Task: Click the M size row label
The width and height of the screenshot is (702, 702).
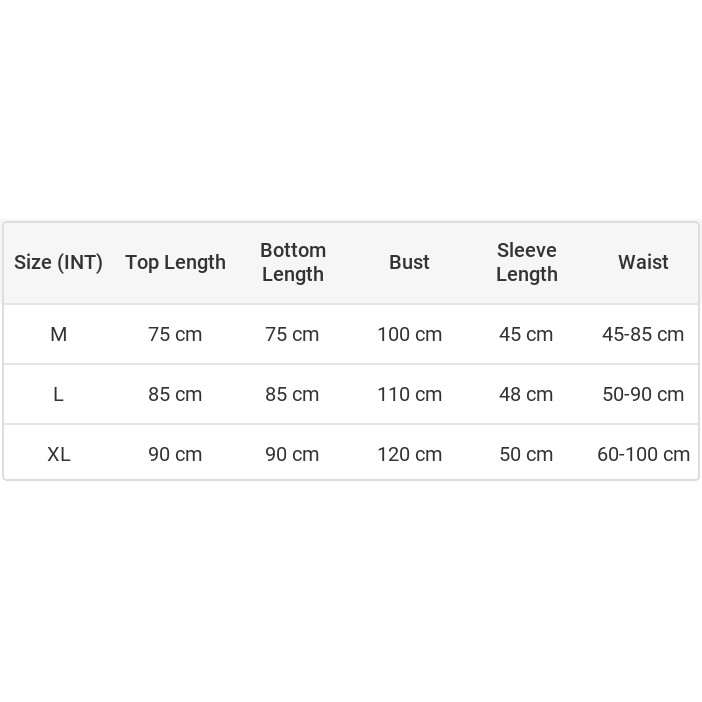Action: [x=58, y=334]
